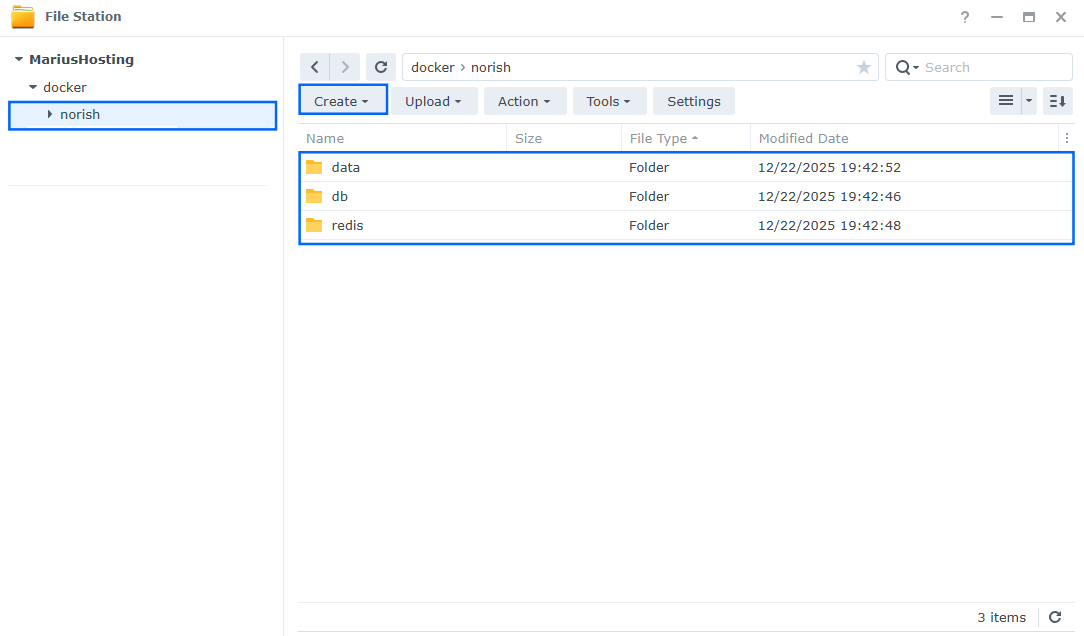Image resolution: width=1084 pixels, height=636 pixels.
Task: Click the File Station icon in the header
Action: click(22, 16)
